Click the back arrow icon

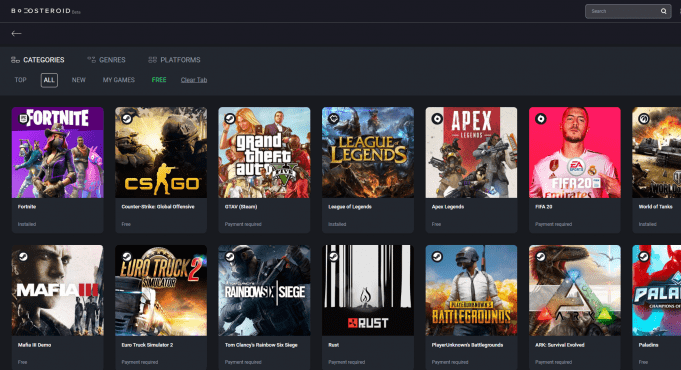point(17,33)
